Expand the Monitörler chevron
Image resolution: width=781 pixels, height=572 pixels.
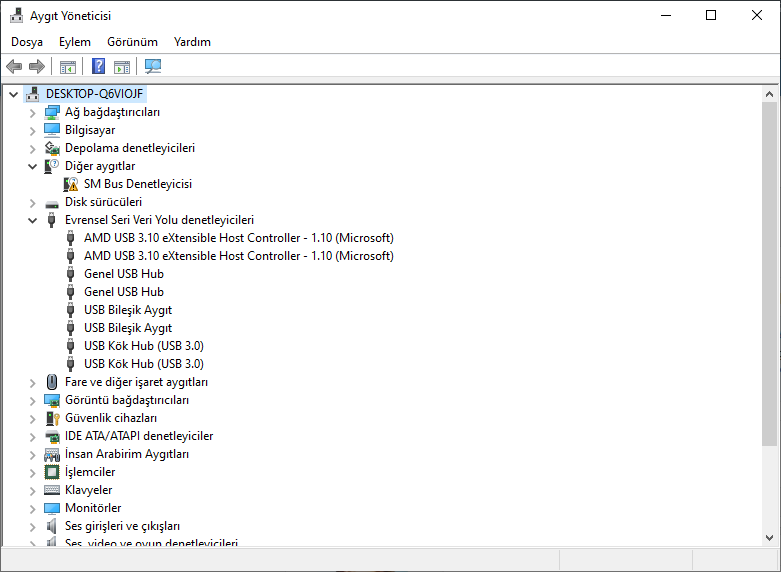[32, 509]
